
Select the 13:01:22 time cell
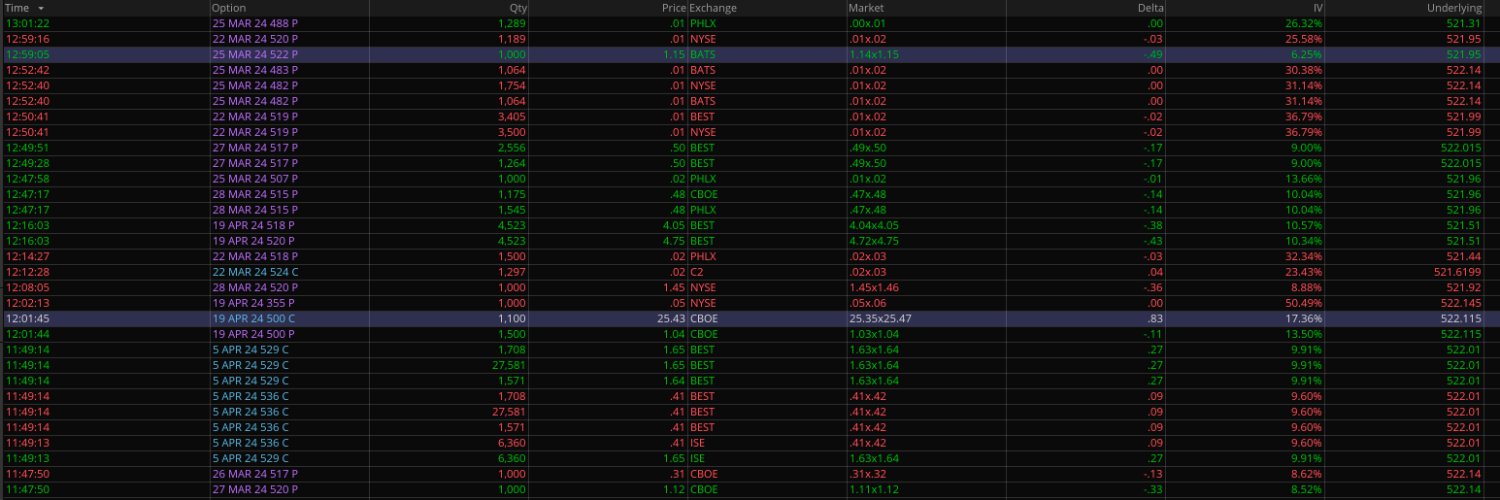(28, 23)
